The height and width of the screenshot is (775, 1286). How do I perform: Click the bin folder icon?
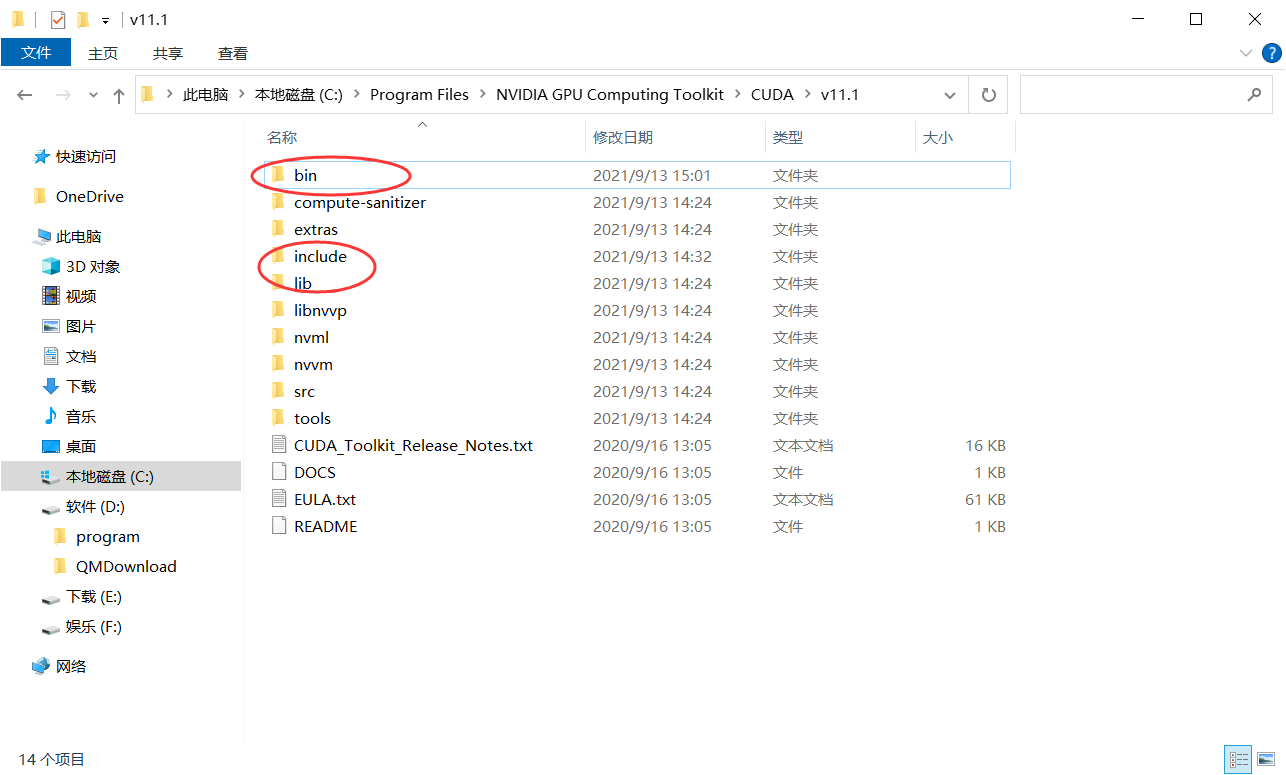(x=278, y=175)
